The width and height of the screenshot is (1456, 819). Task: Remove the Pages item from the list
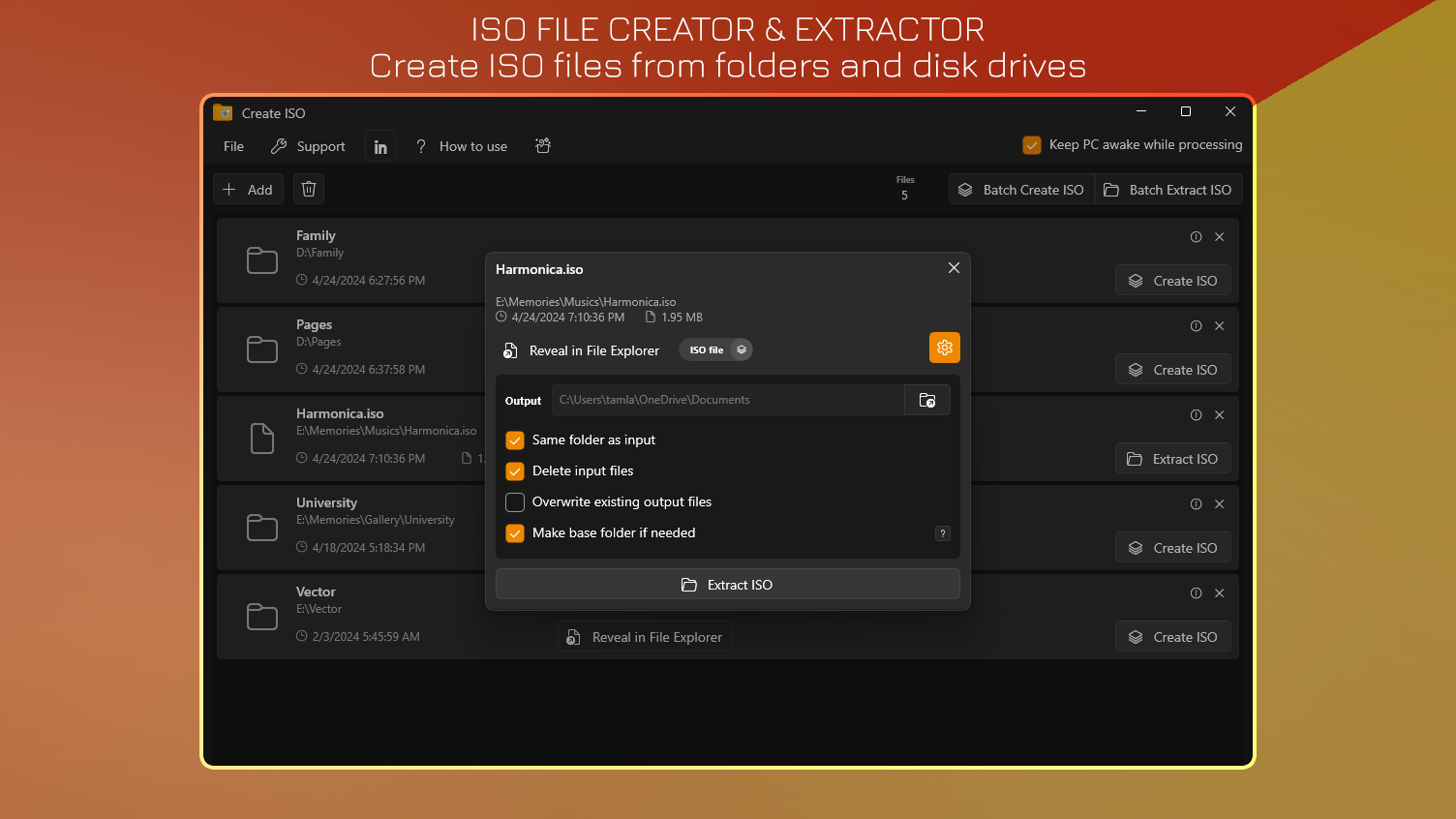(x=1220, y=326)
